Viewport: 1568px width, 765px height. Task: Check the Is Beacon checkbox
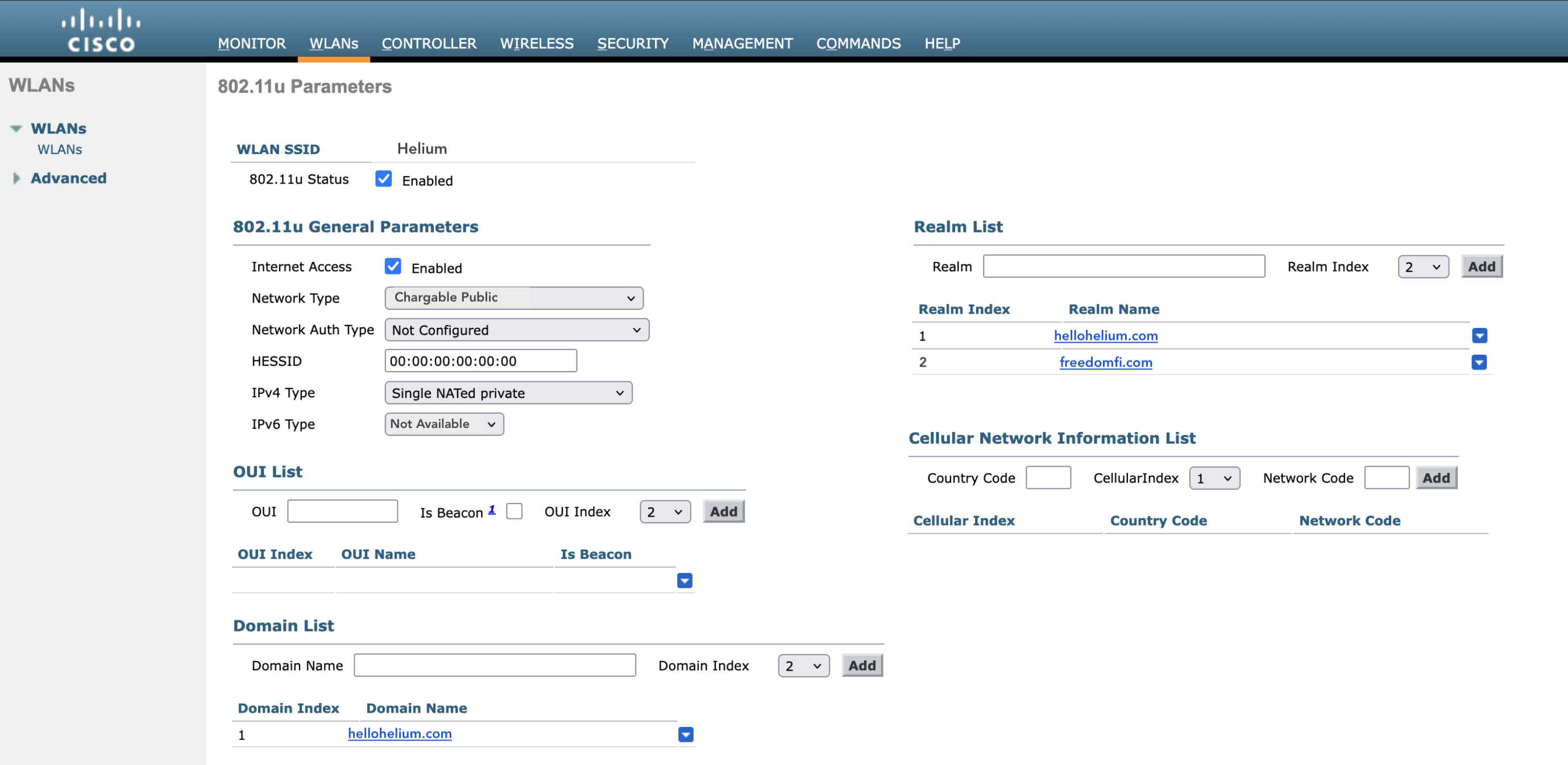tap(515, 511)
